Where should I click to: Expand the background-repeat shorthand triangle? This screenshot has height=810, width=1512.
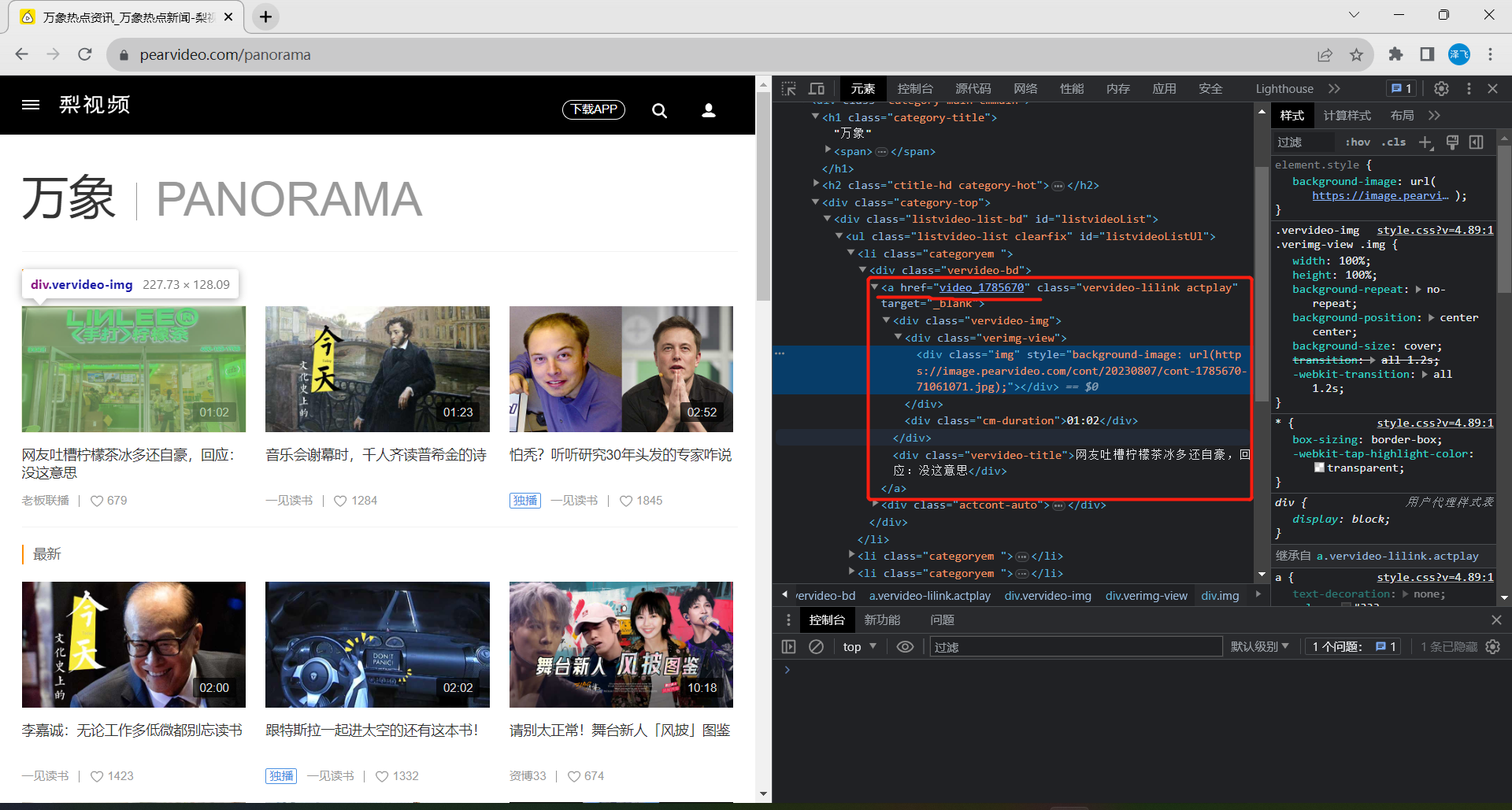(1418, 289)
